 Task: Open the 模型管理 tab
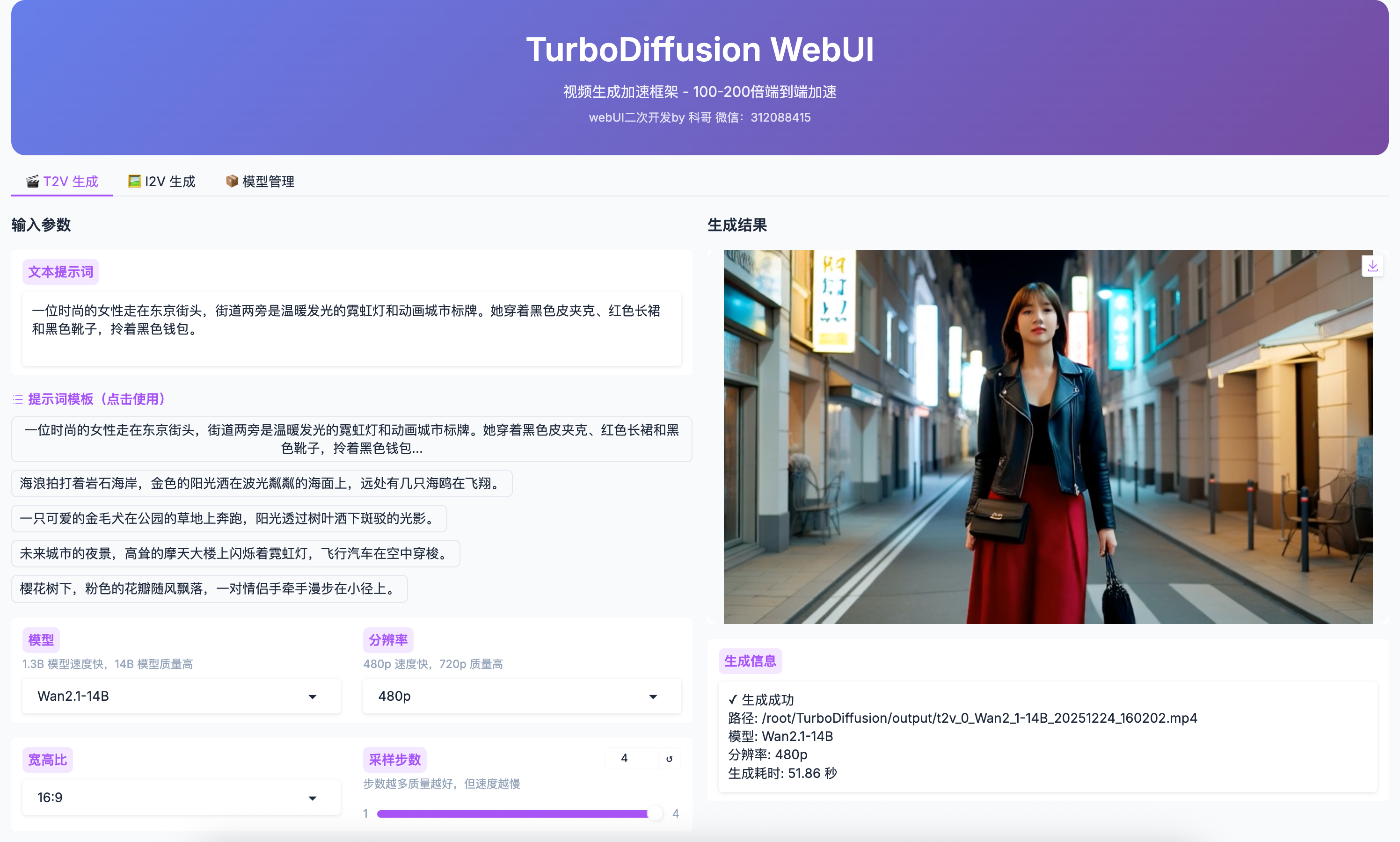tap(261, 181)
